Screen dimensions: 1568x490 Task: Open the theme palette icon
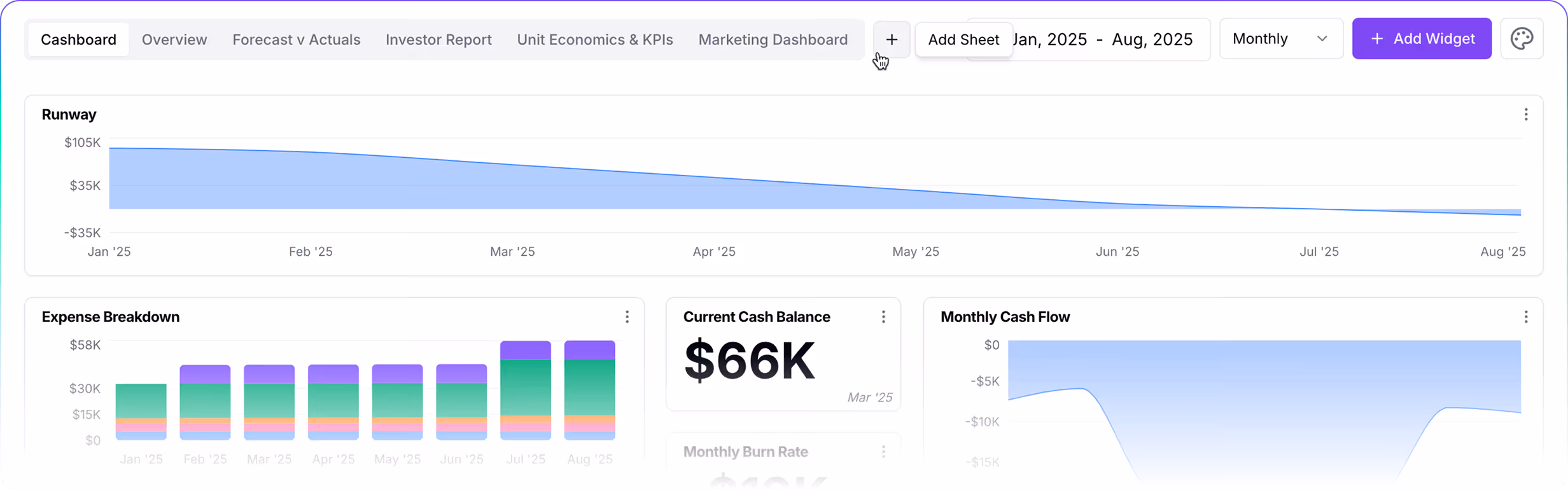tap(1522, 39)
